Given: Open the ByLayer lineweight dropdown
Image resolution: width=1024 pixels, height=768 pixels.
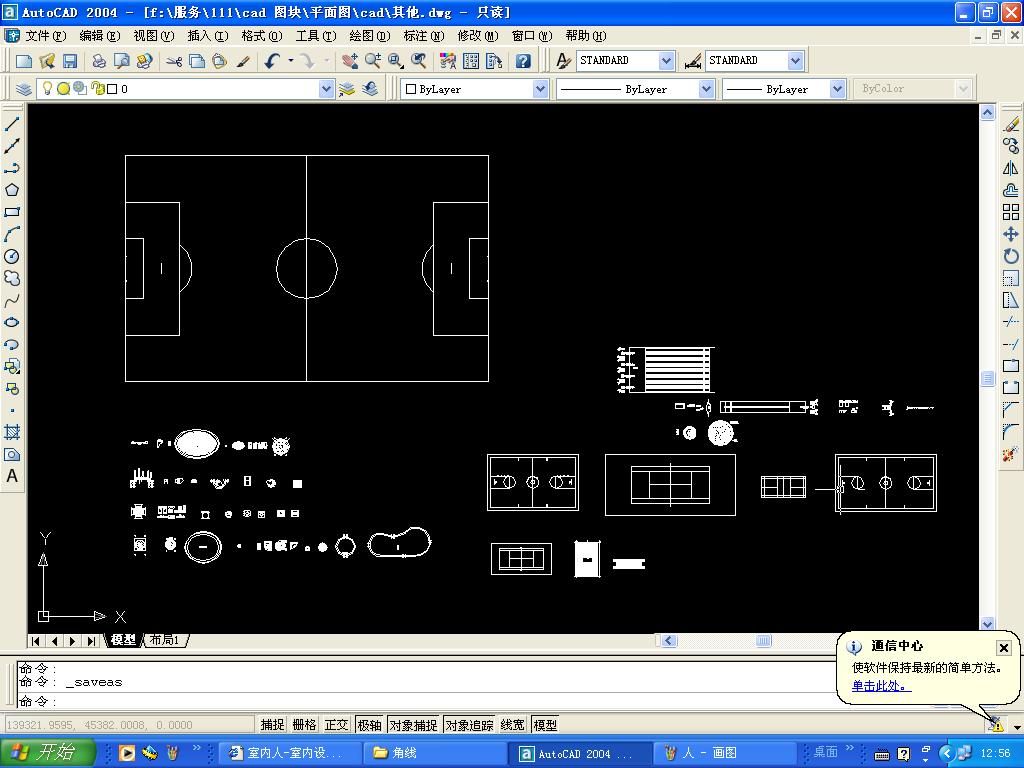Looking at the screenshot, I should click(x=837, y=89).
